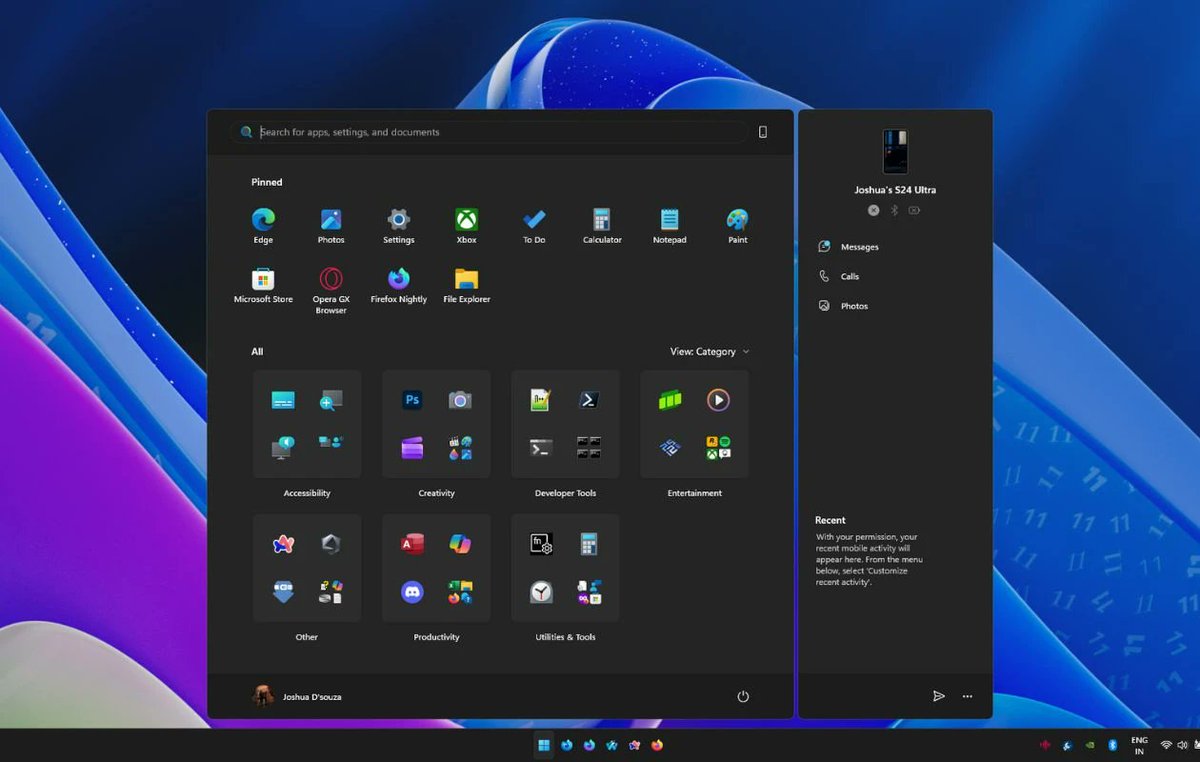Viewport: 1200px width, 762px height.
Task: Open Notepad++ in Developer Tools
Action: 541,400
